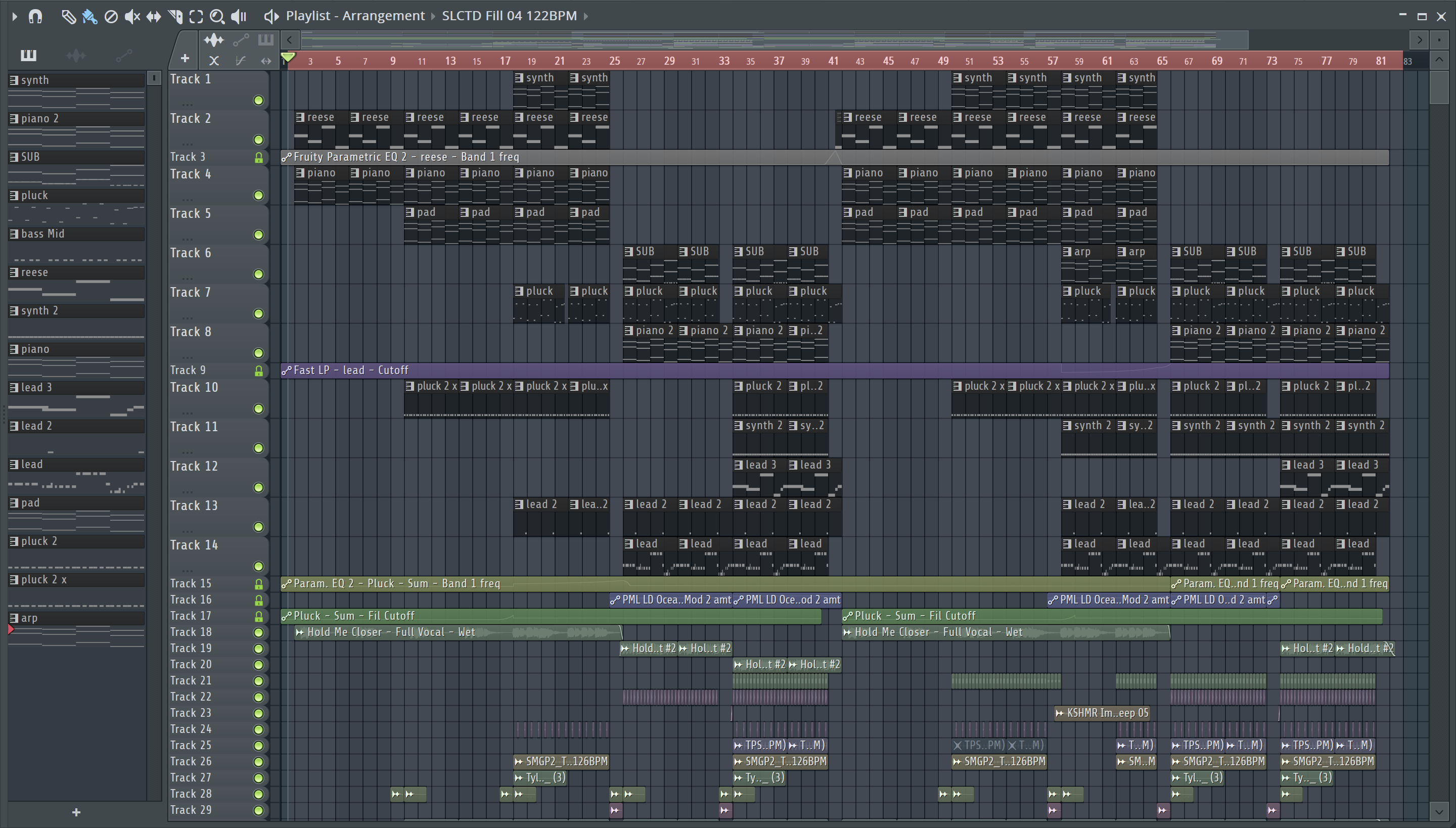Click the crossfade X icon
Screen dimensions: 1456x828
[x=214, y=60]
